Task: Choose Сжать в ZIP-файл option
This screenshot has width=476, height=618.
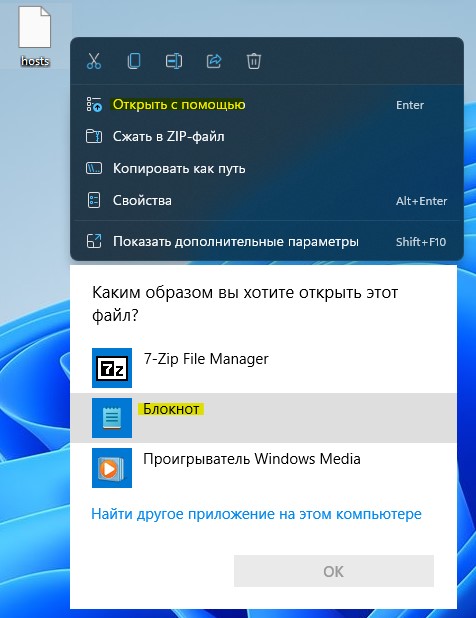Action: tap(267, 137)
